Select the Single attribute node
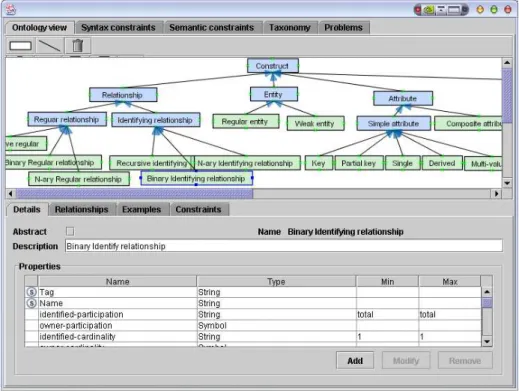519x391 pixels. tap(403, 163)
